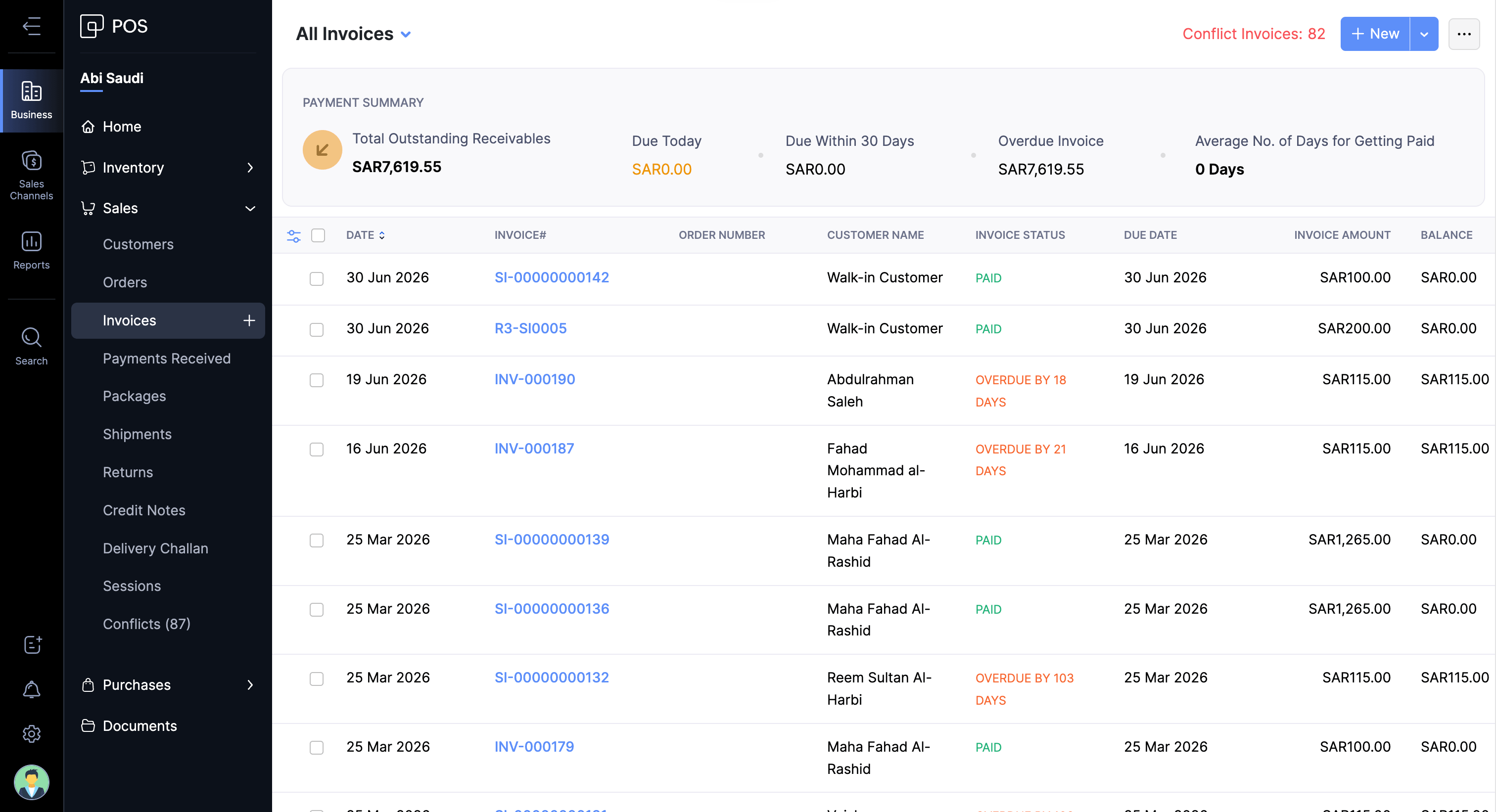Image resolution: width=1496 pixels, height=812 pixels.
Task: Go to Payments Received in the sidebar
Action: (167, 359)
